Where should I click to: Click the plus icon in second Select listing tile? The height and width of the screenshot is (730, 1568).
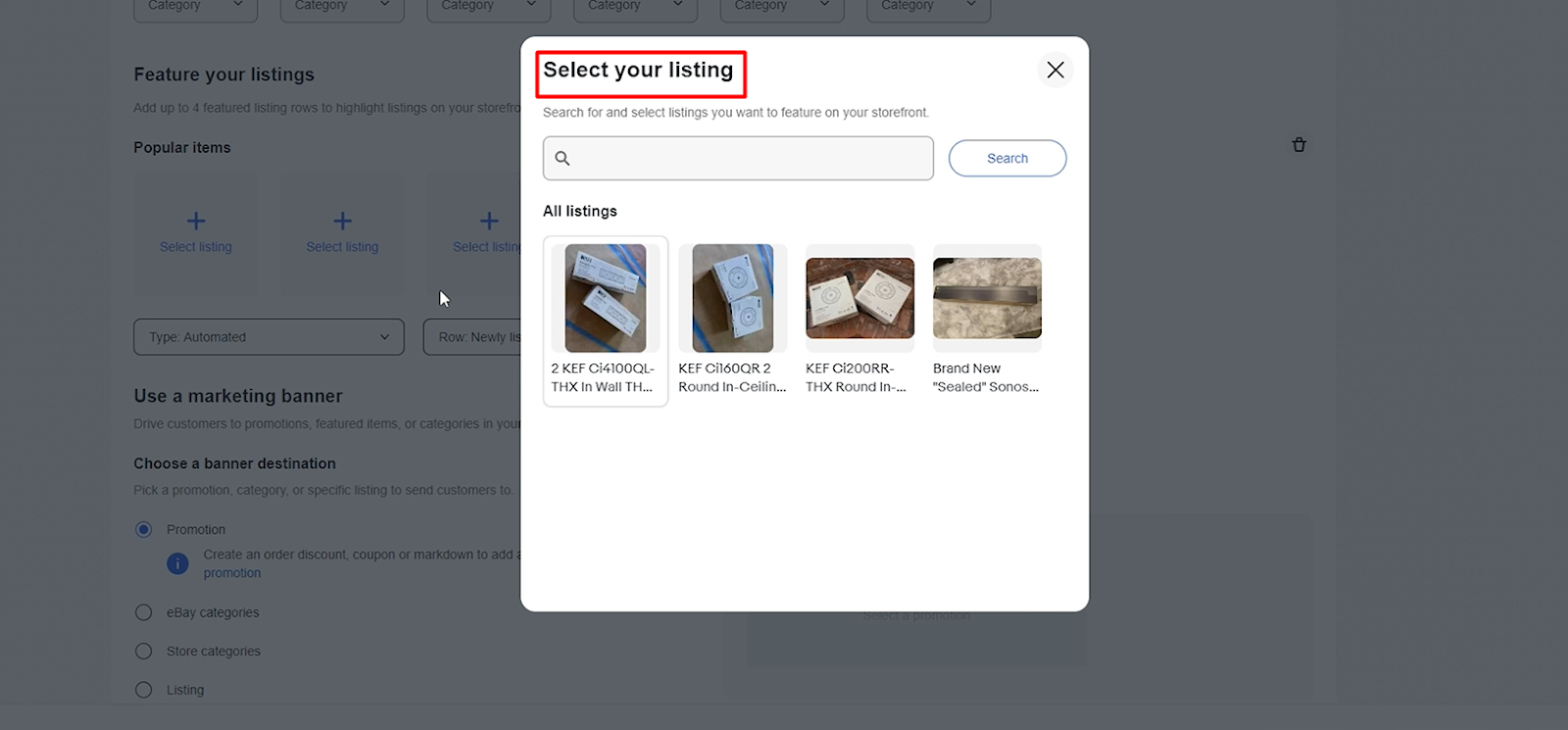[342, 220]
